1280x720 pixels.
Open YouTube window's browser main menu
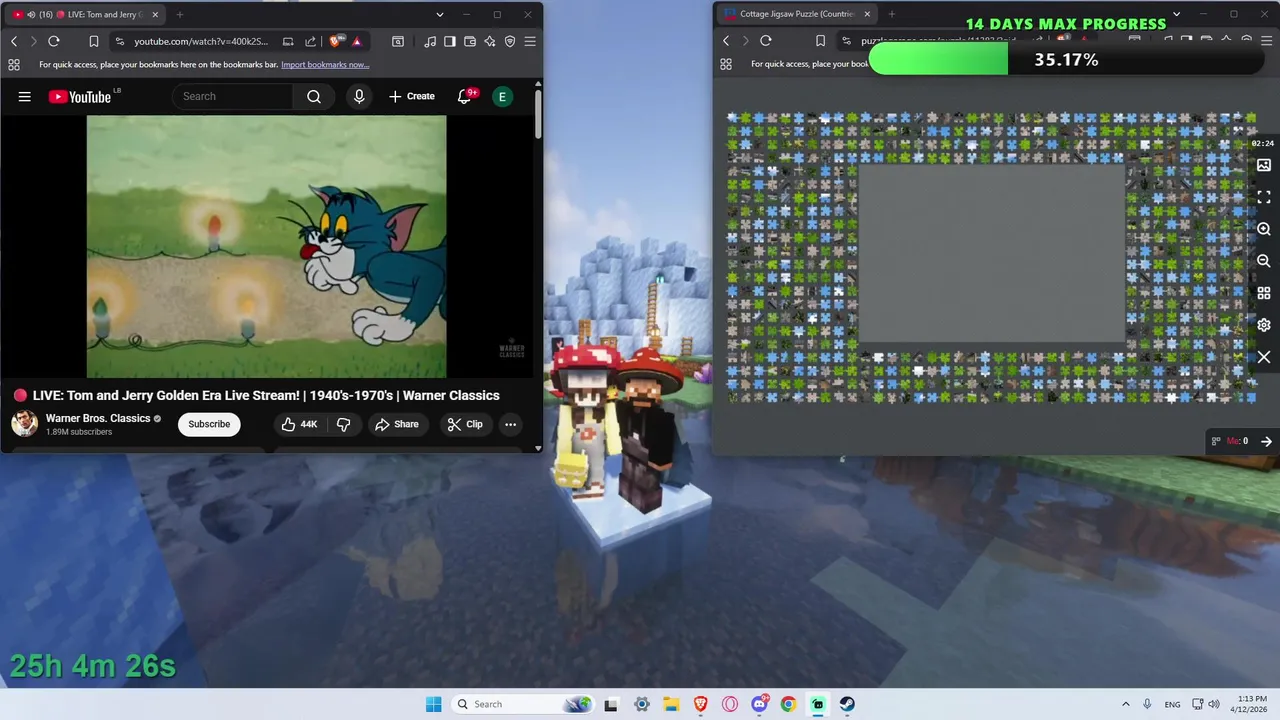click(x=530, y=41)
